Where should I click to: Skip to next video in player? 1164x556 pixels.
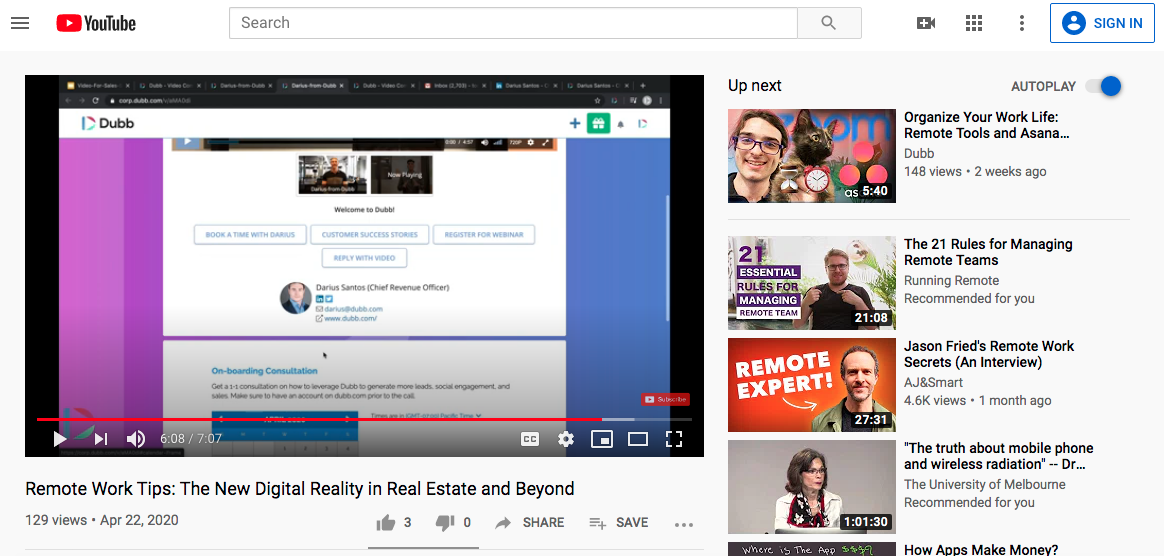[x=101, y=439]
